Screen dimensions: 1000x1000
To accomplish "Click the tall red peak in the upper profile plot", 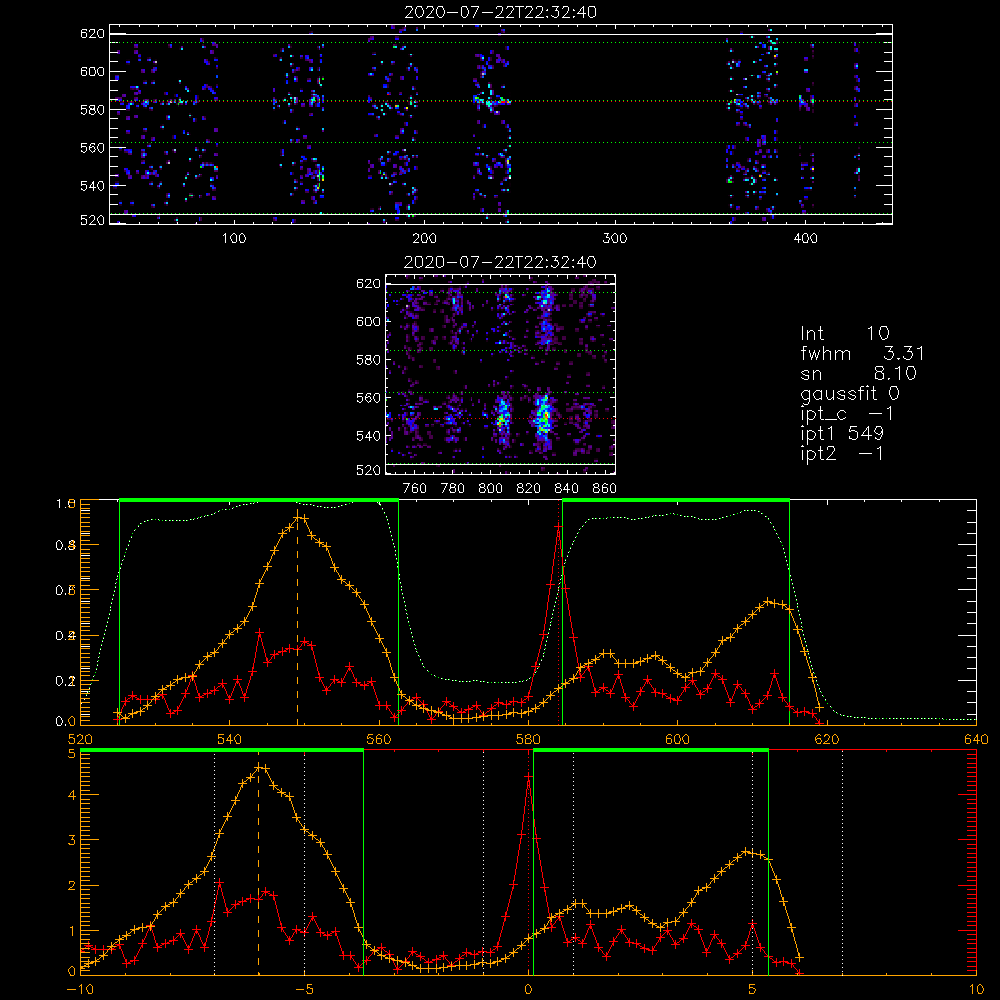I will 559,527.
